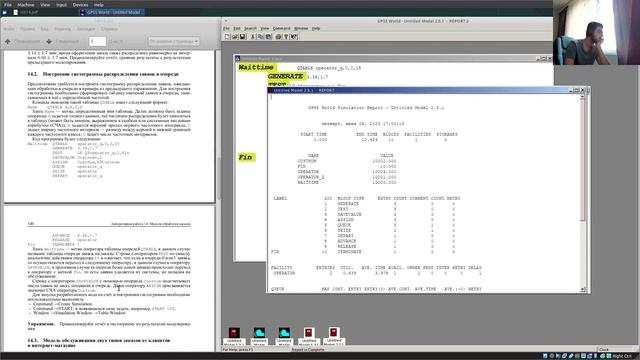The image size is (640, 360).
Task: Click the Save icon in GPSS toolbar
Action: click(242, 37)
